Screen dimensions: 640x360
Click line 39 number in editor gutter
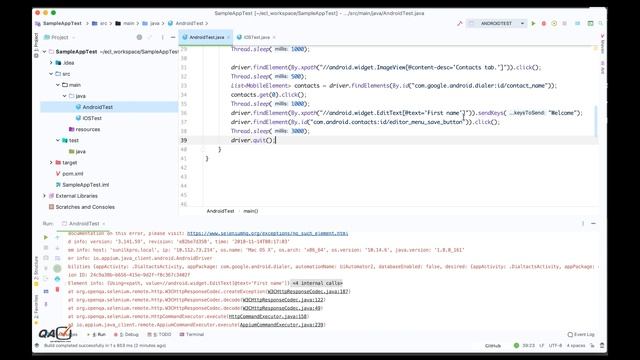click(x=184, y=140)
